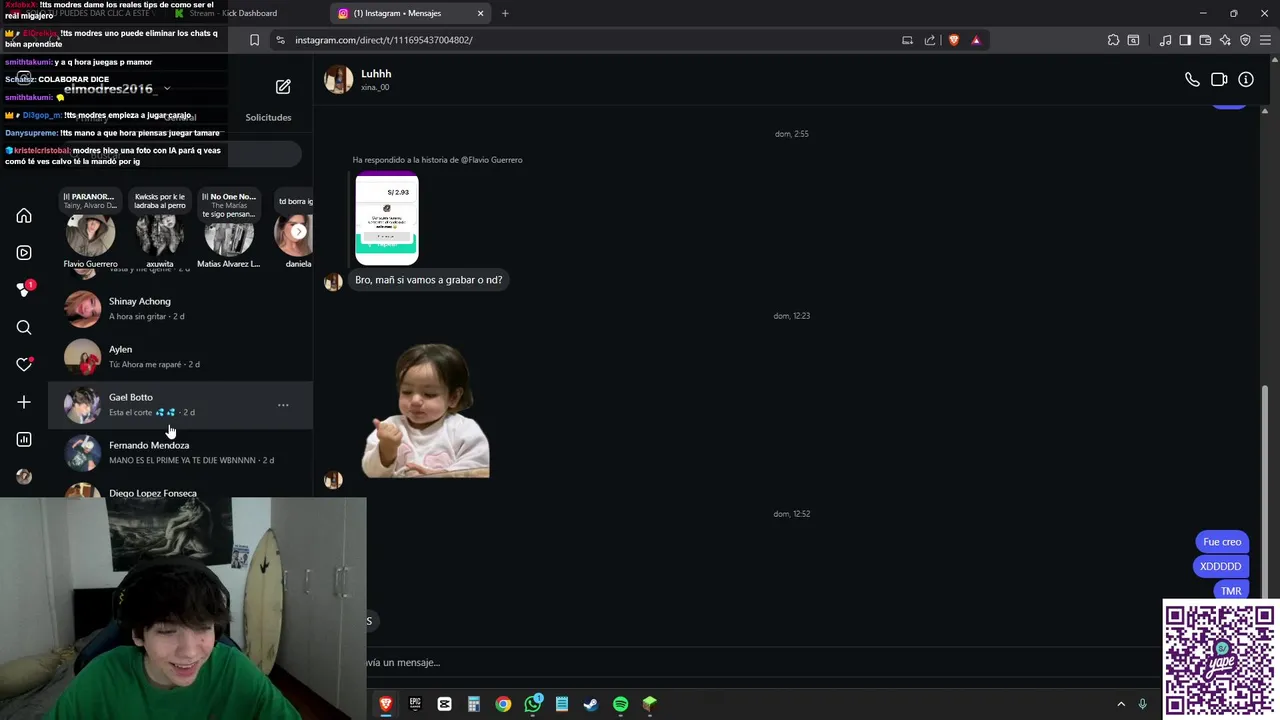View axuwita's story note avatar
Image resolution: width=1280 pixels, height=720 pixels.
[x=160, y=236]
